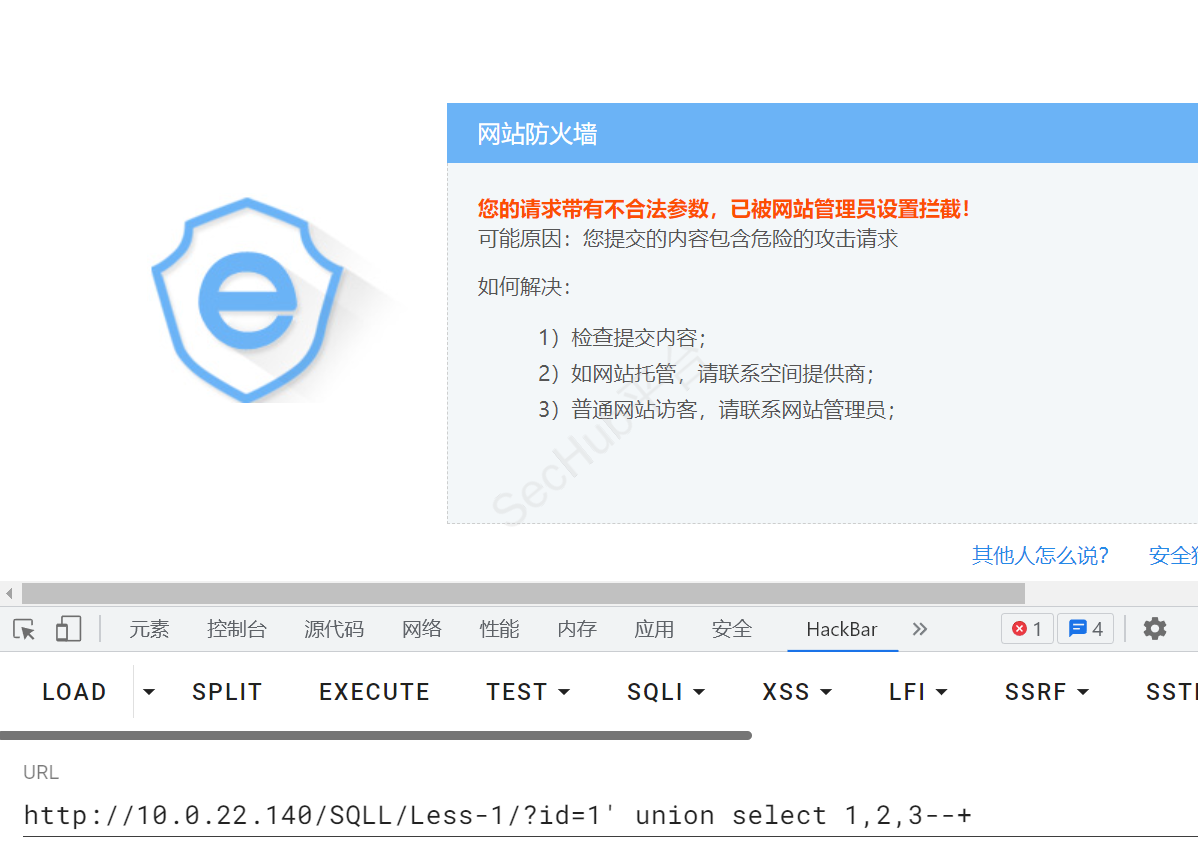The image size is (1198, 867).
Task: Open the LFI payload dropdown
Action: coord(918,692)
